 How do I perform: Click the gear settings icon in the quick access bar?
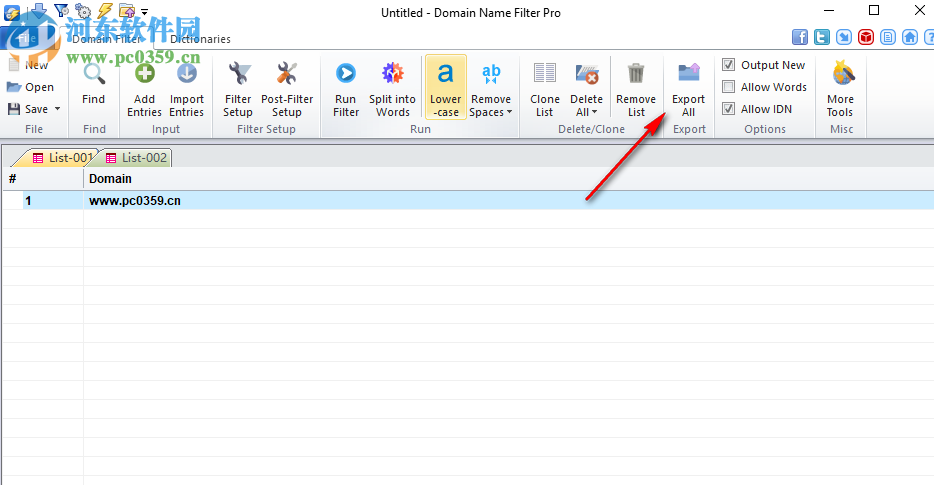83,11
